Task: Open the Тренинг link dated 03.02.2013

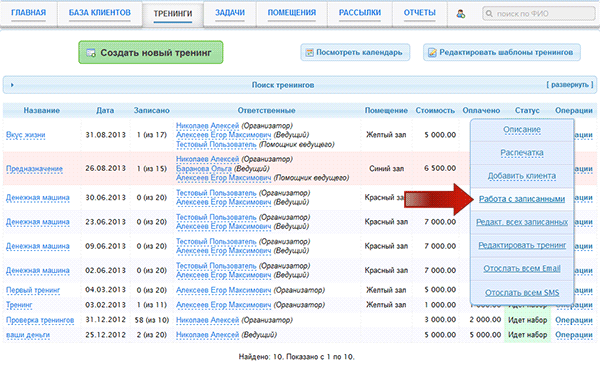Action: (x=19, y=305)
